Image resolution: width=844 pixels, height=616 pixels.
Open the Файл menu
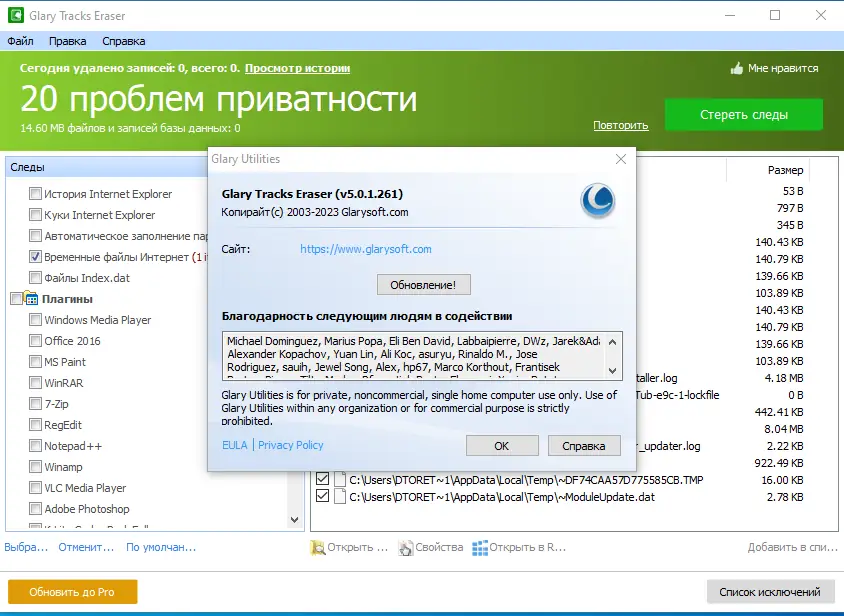20,41
